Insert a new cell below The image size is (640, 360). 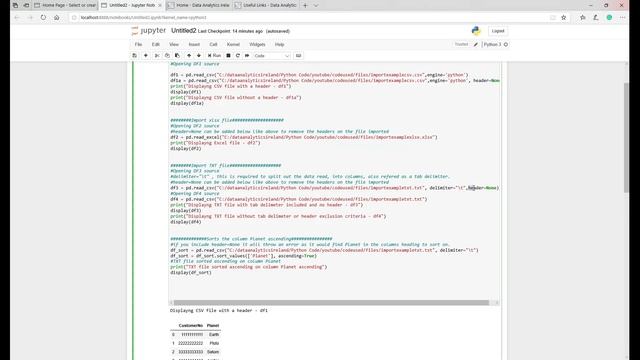coord(146,56)
